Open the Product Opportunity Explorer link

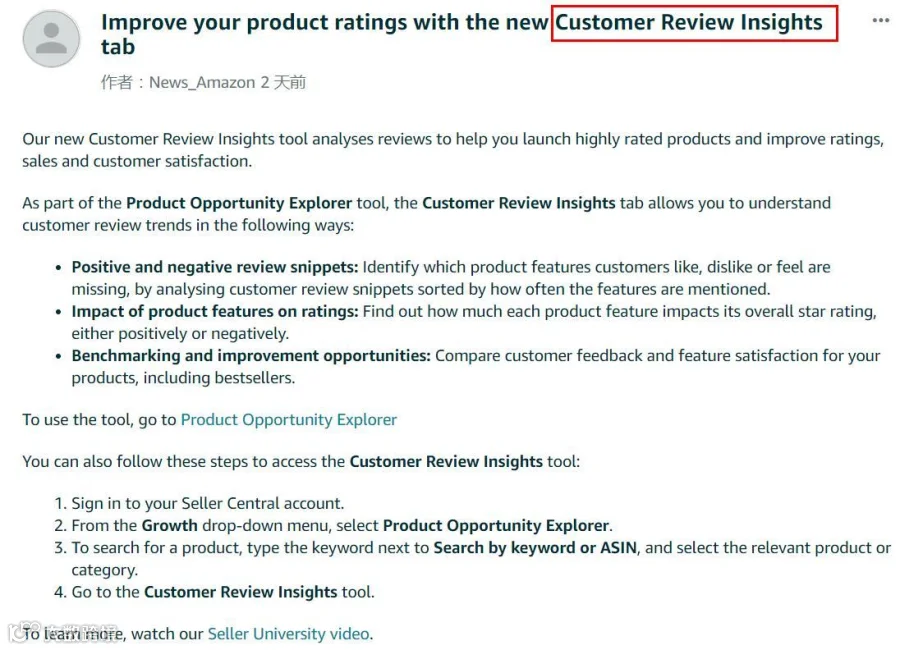pos(289,420)
